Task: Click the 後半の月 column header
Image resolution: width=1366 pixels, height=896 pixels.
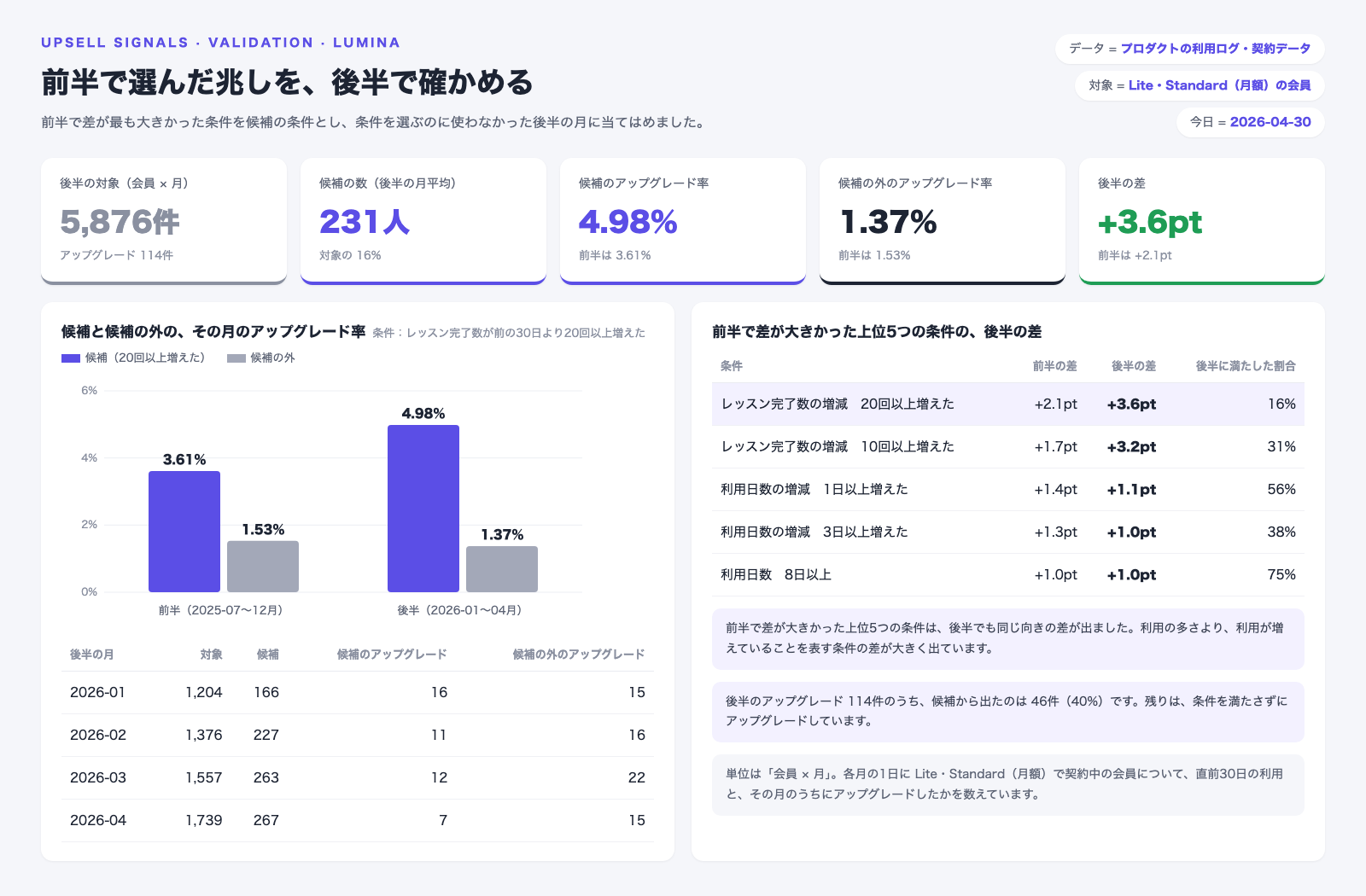Action: pos(92,655)
